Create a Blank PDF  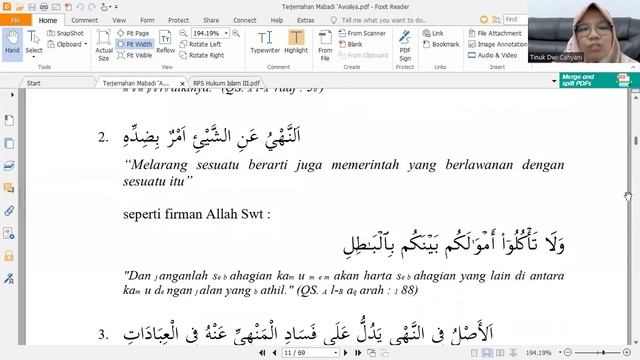pos(351,44)
